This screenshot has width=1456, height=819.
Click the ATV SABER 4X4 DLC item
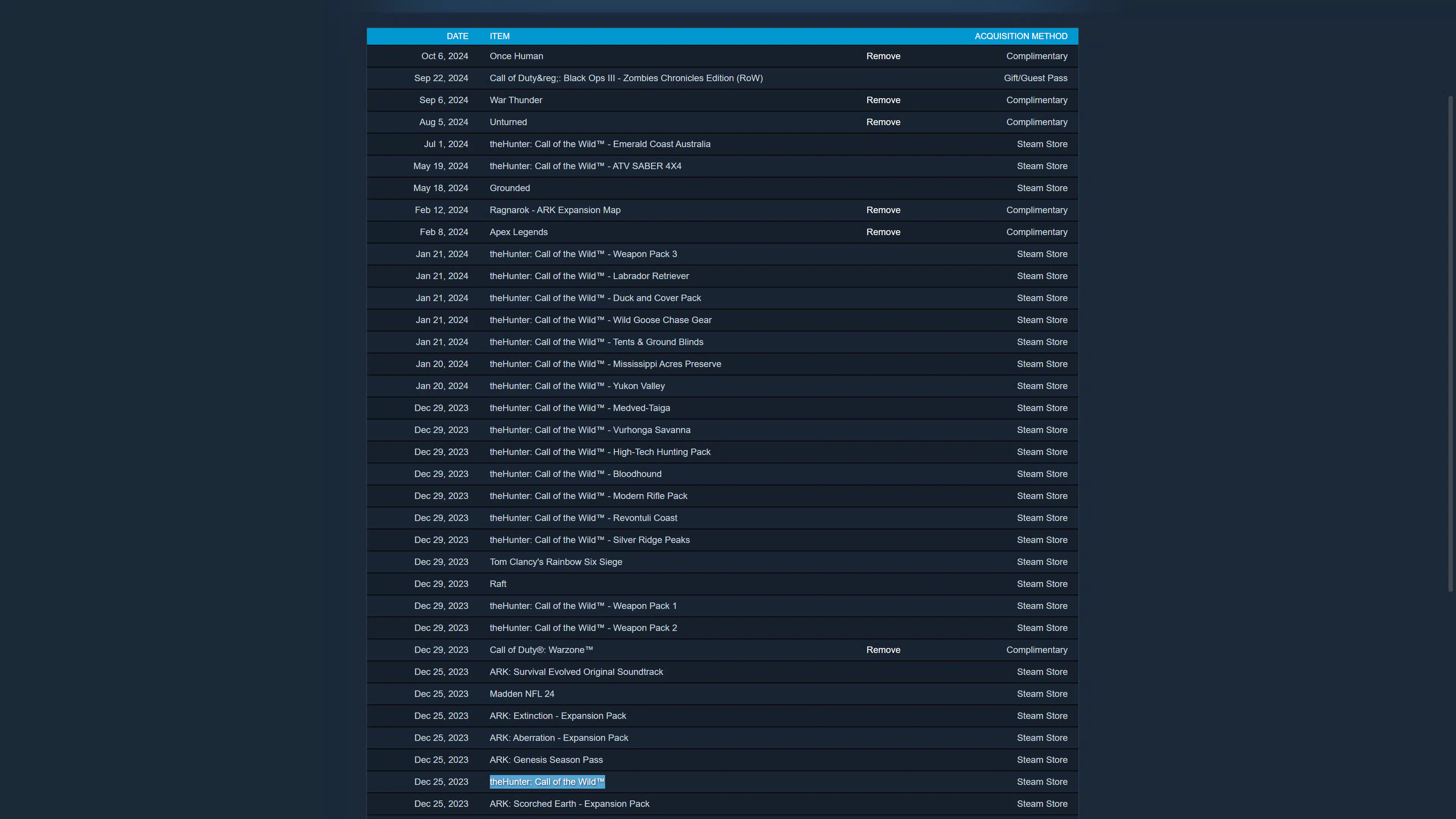click(585, 166)
